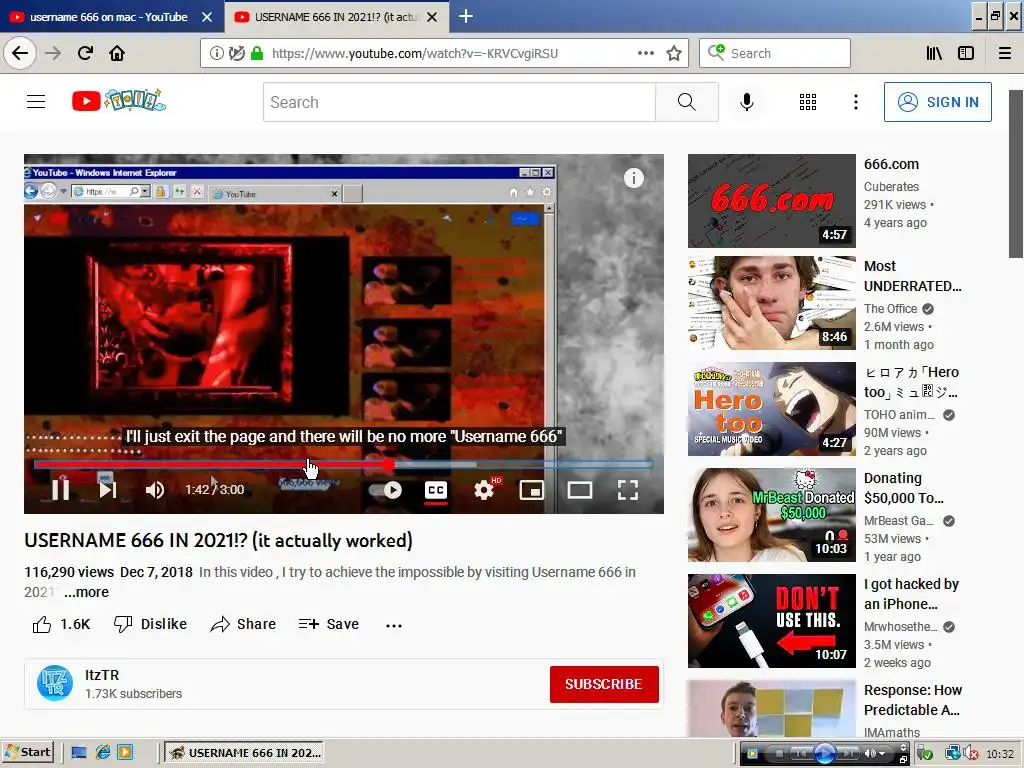Viewport: 1024px width, 768px height.
Task: Click system tray volume muted icon
Action: pos(970,753)
